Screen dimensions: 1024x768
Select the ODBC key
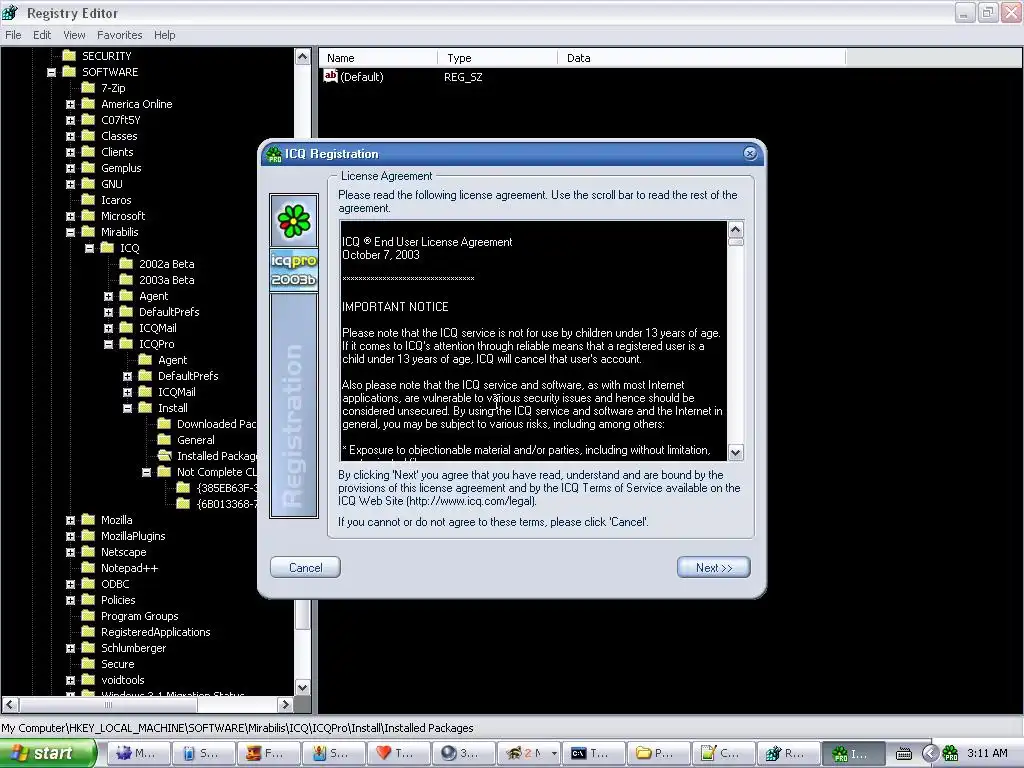(x=115, y=584)
